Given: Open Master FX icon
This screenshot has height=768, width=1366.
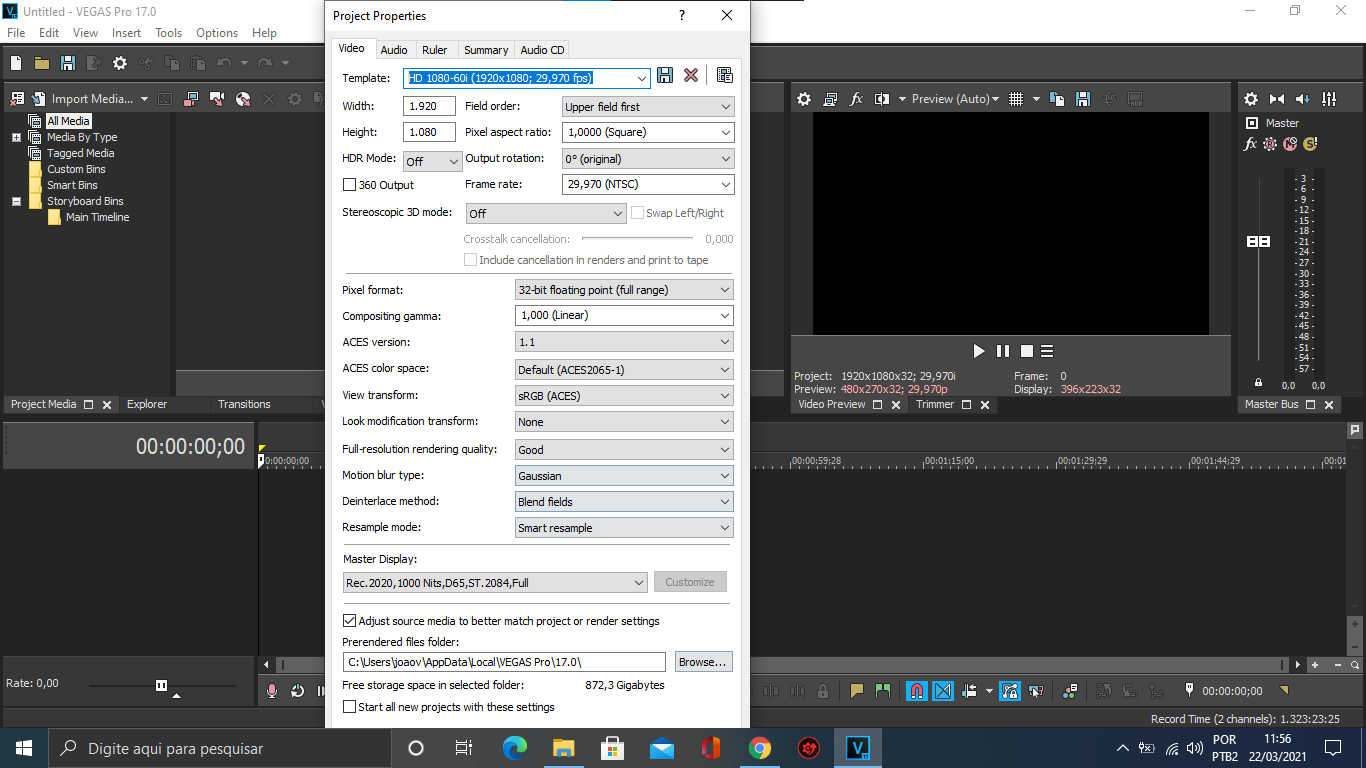Looking at the screenshot, I should point(1250,144).
